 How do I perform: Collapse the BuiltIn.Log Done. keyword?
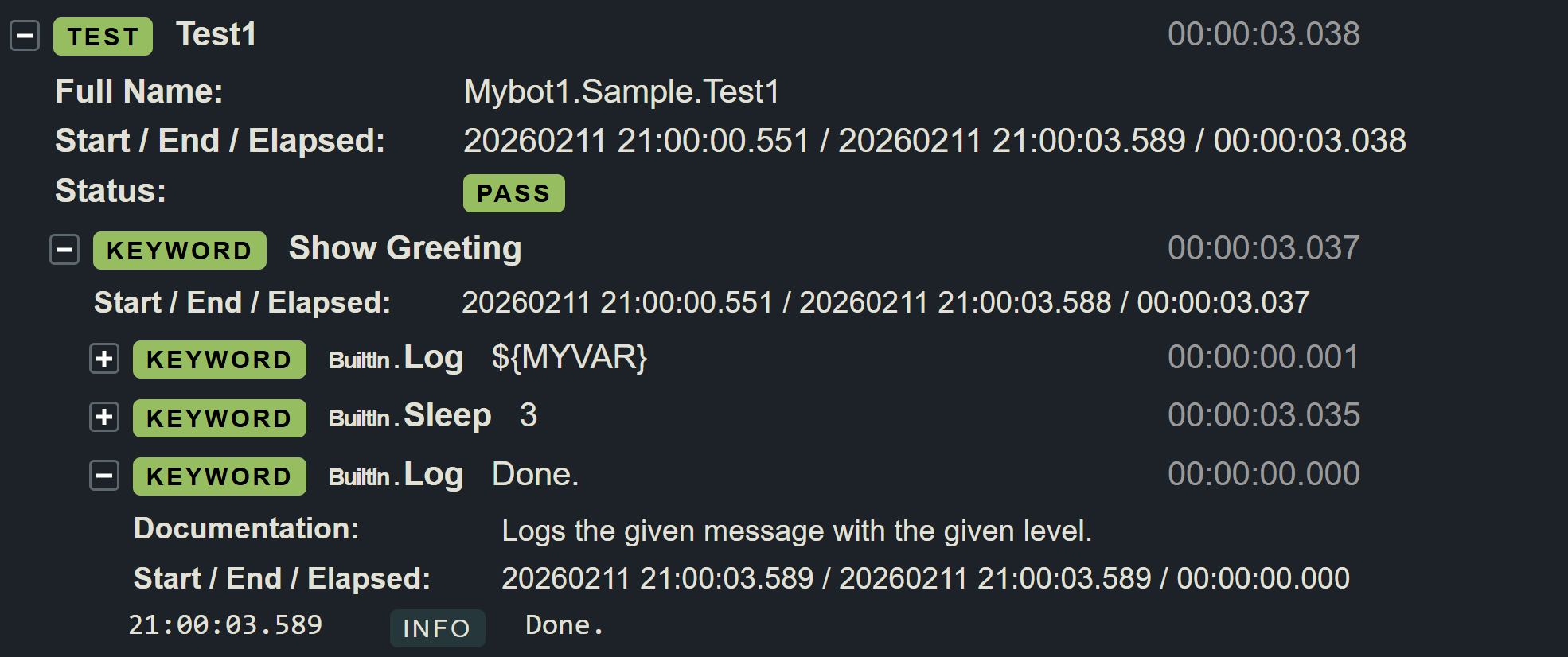pos(104,476)
